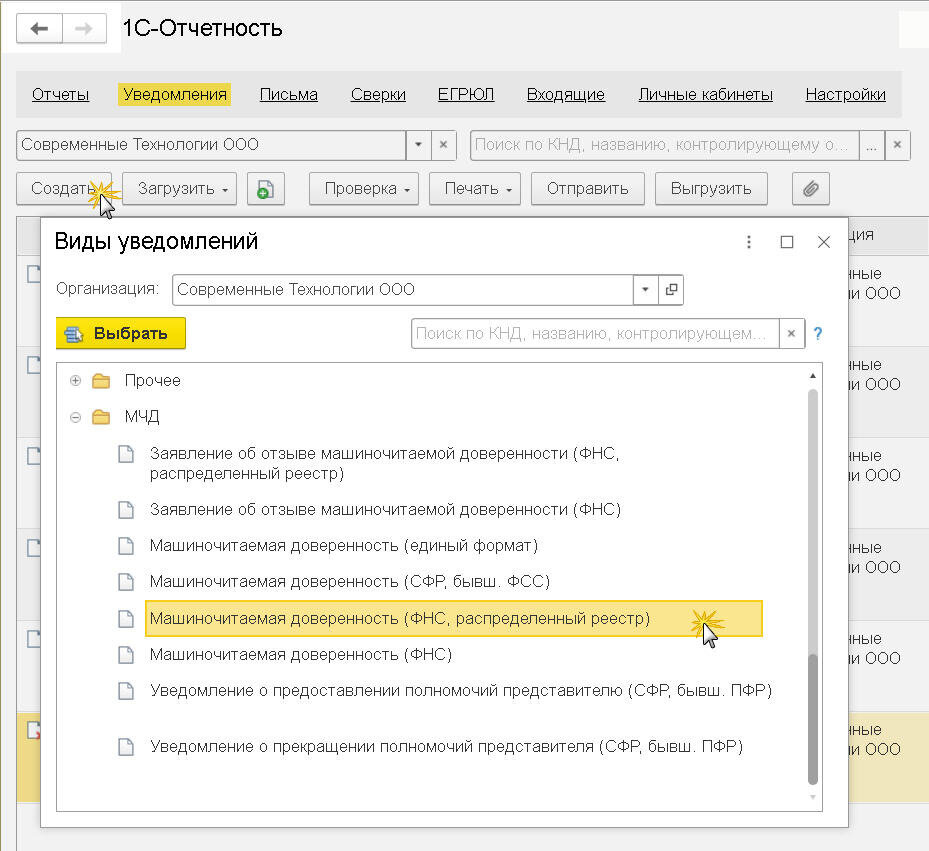Click the back navigation arrow
The image size is (929, 851).
point(39,28)
